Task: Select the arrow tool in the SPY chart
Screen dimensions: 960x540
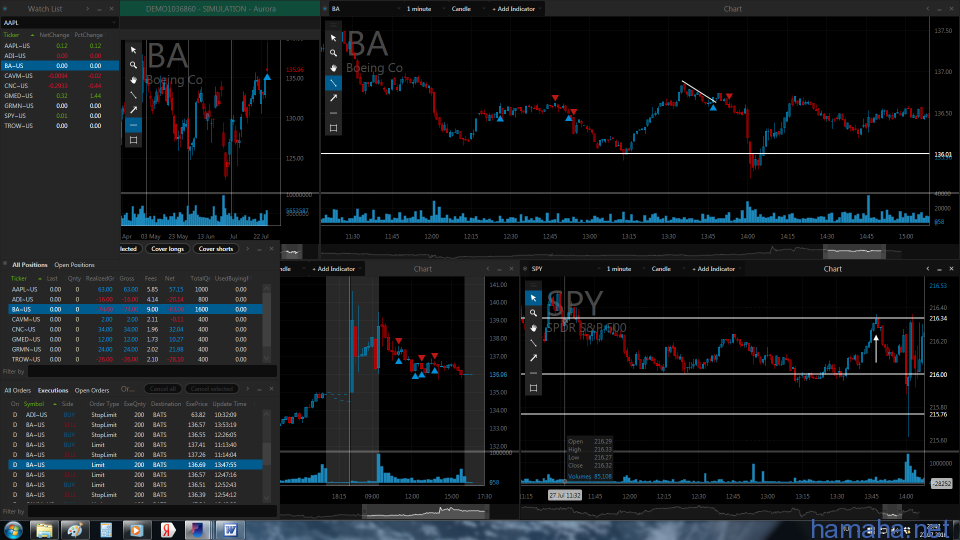Action: pyautogui.click(x=533, y=358)
